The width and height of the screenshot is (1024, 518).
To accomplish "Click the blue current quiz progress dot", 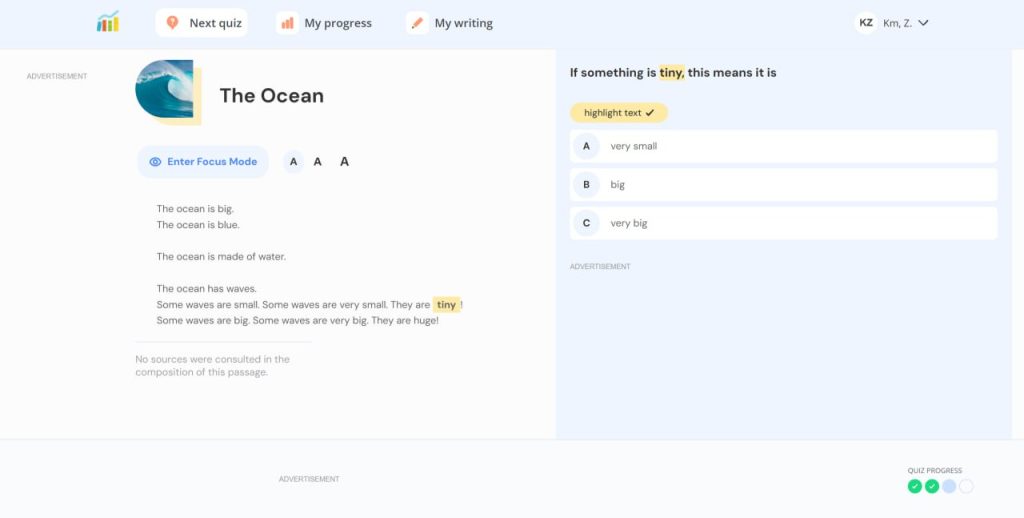I will [x=949, y=486].
